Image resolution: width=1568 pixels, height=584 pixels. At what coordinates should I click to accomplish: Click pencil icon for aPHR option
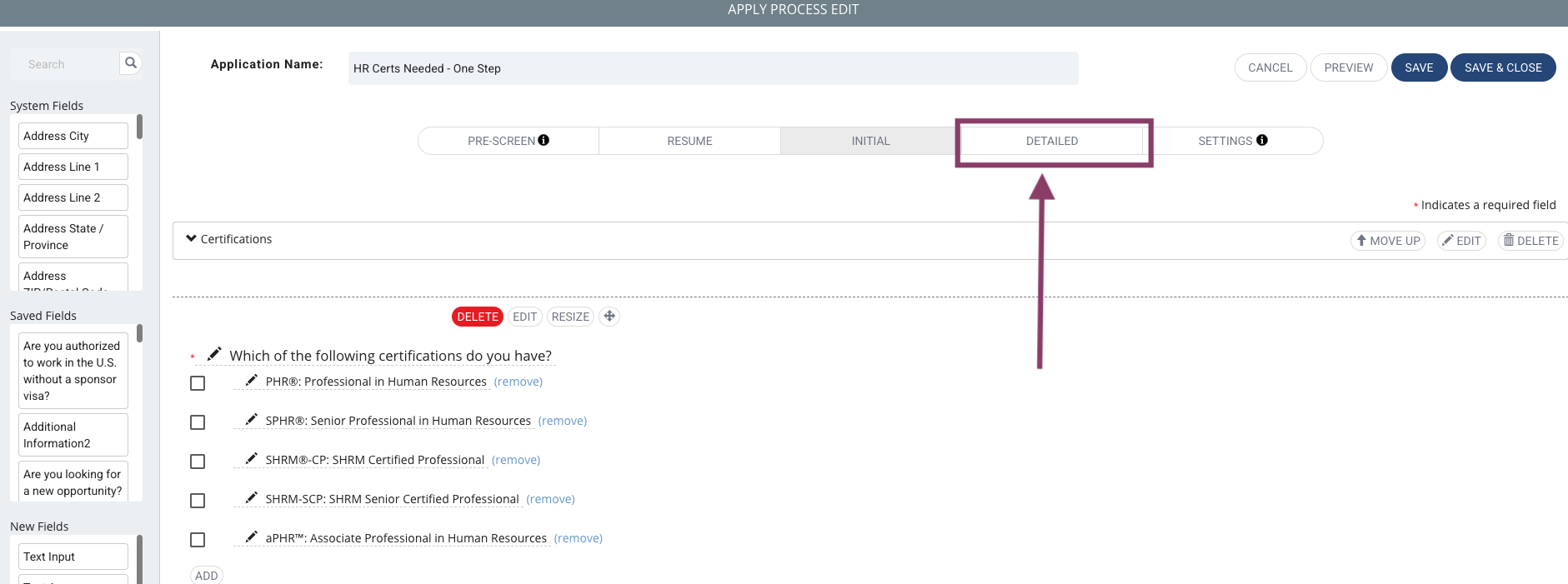(x=251, y=537)
